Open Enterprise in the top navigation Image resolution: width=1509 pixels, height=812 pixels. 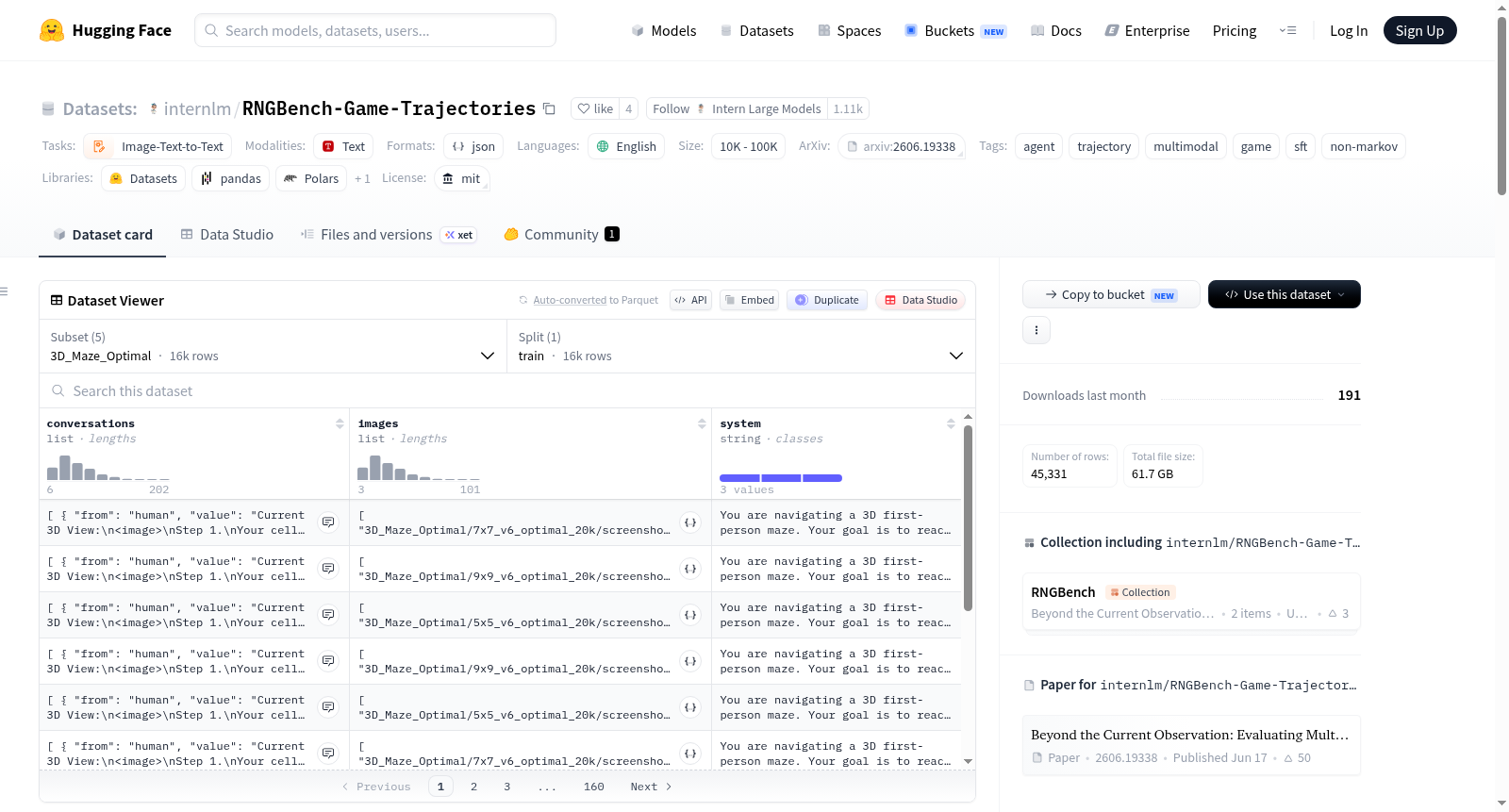pyautogui.click(x=1148, y=31)
